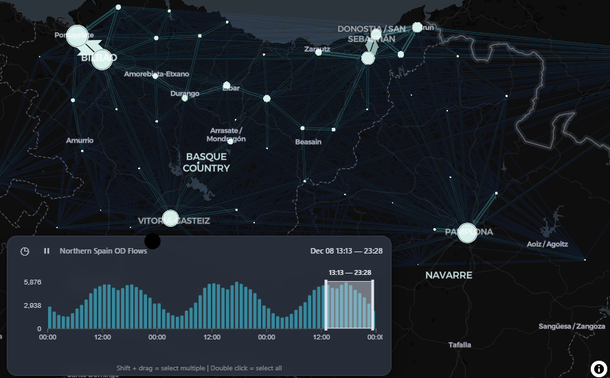Select the Portugalete location circle
Viewport: 610px width, 378px height.
point(77,36)
